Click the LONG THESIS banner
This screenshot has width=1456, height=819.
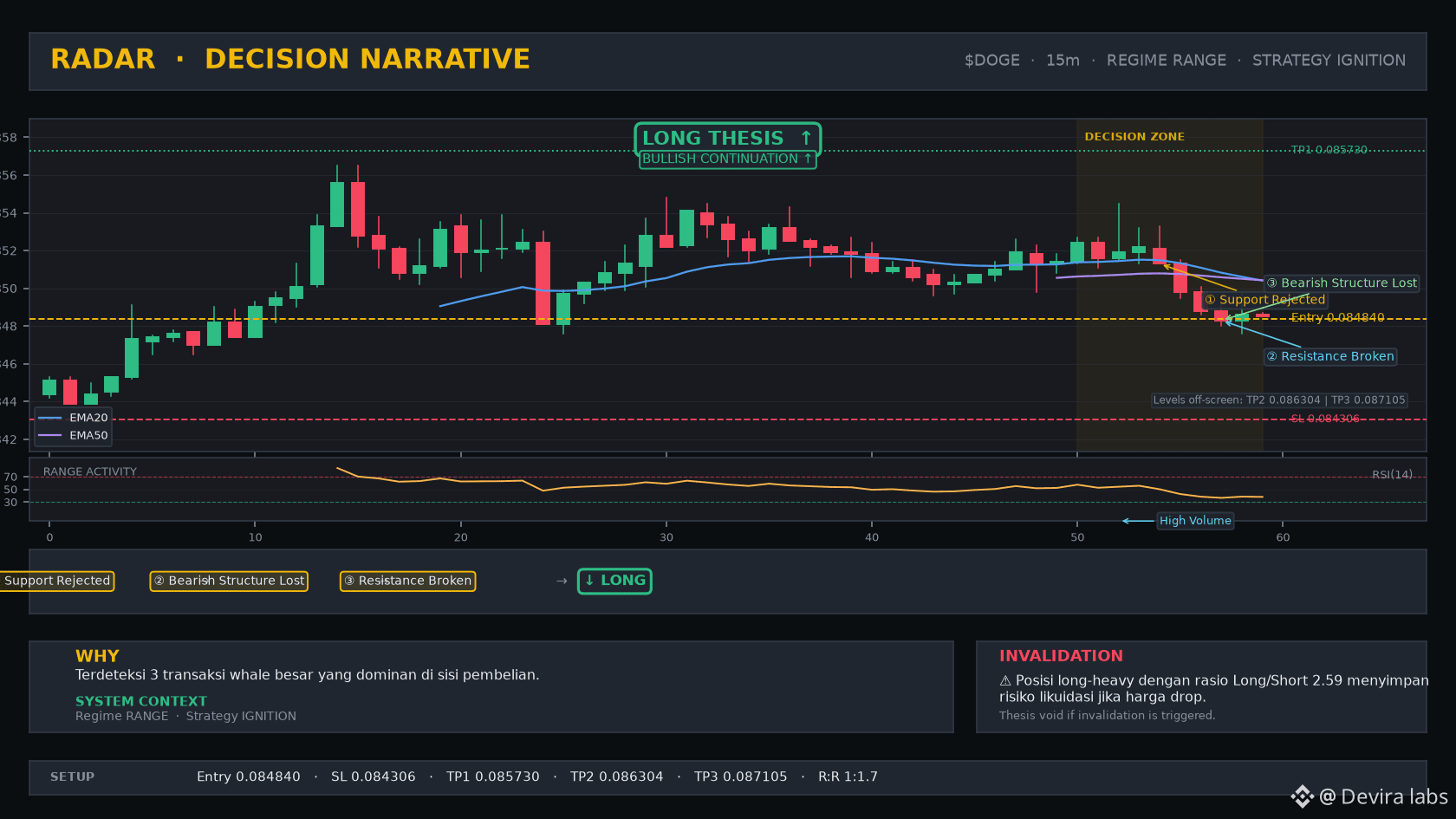[x=727, y=138]
